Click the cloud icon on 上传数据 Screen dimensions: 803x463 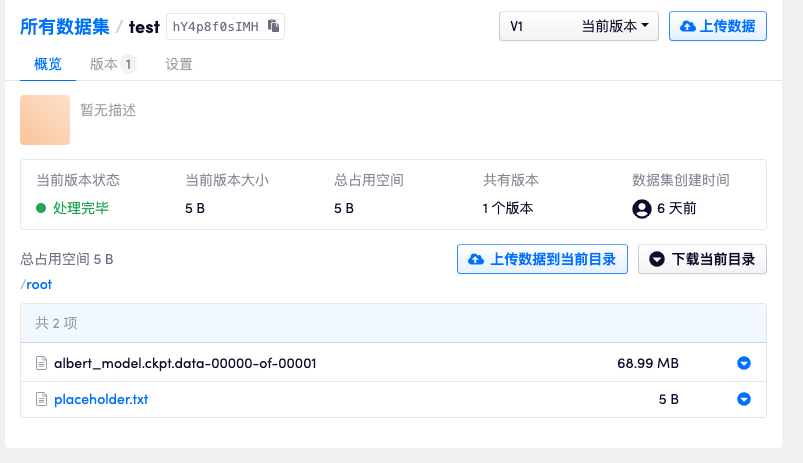pyautogui.click(x=688, y=27)
